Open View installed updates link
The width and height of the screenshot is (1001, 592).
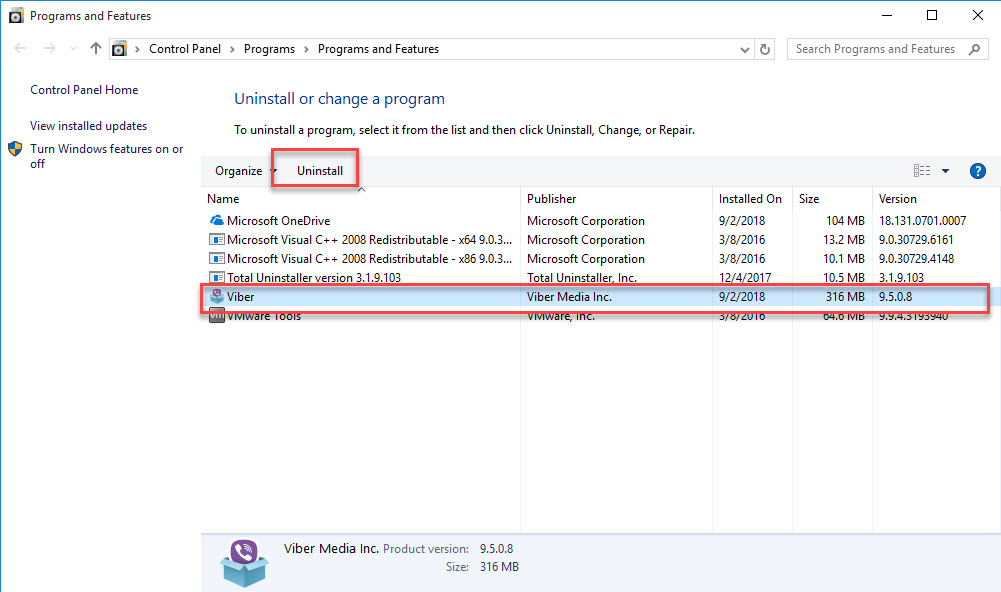[x=88, y=126]
